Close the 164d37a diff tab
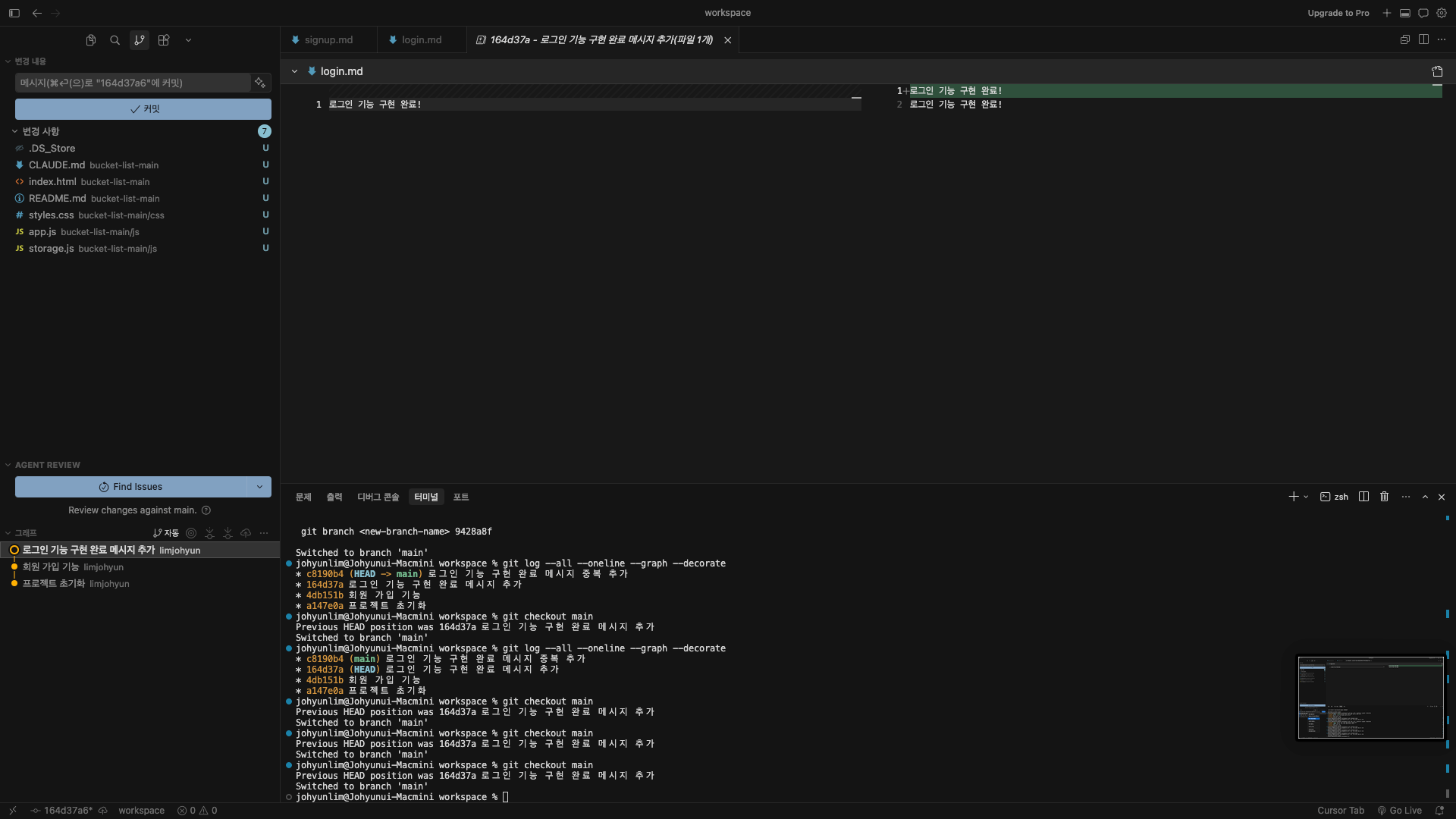The width and height of the screenshot is (1456, 819). pos(728,40)
